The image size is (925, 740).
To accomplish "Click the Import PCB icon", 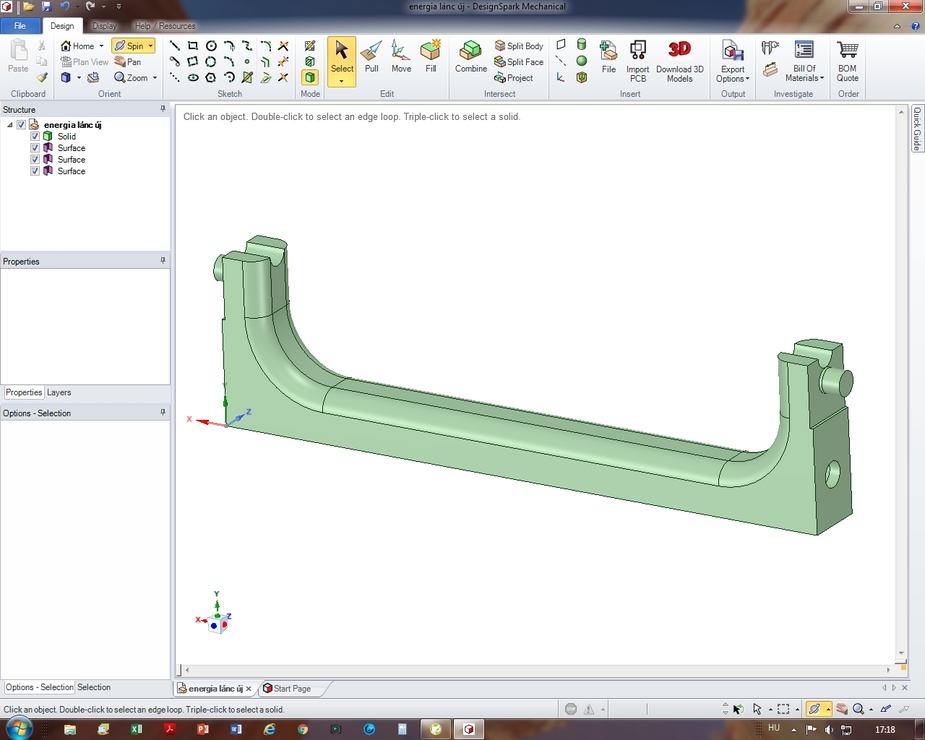I will click(x=638, y=60).
